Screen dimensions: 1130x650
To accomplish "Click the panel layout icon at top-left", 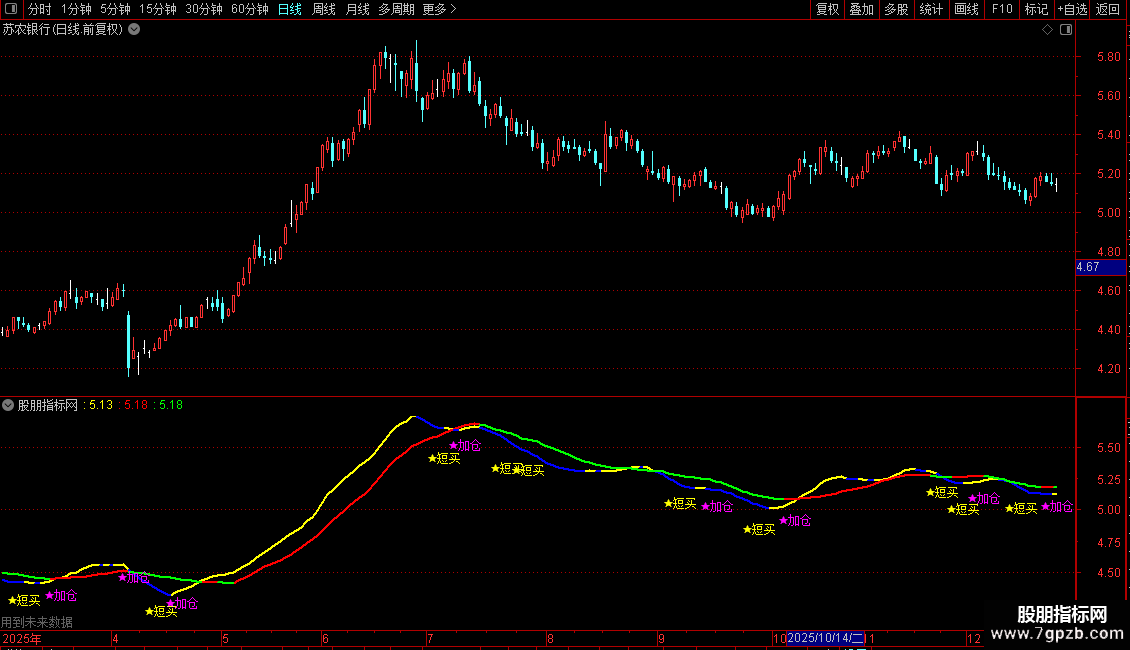I will coord(11,9).
